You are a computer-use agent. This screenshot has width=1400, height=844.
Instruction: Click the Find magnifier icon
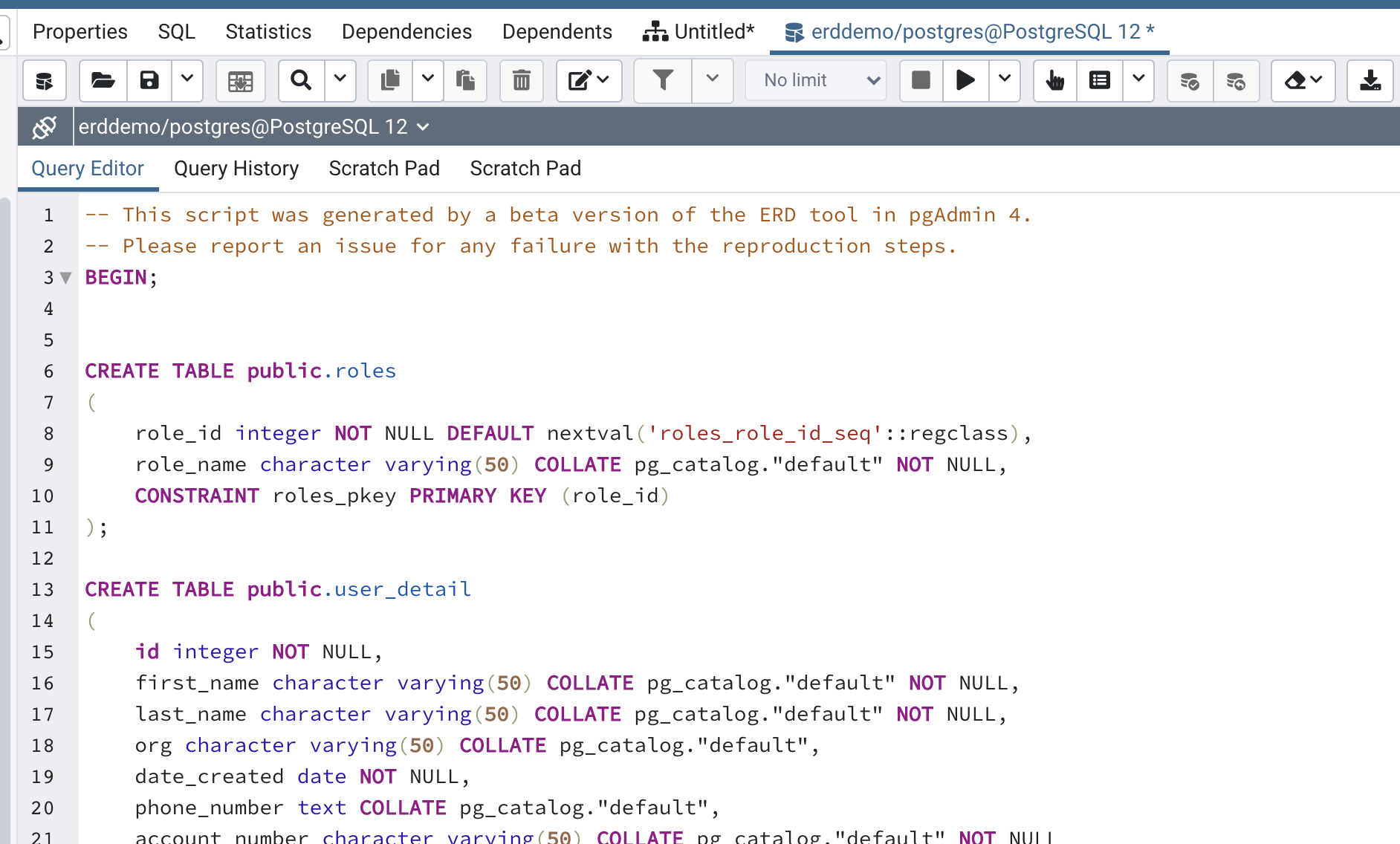tap(301, 80)
